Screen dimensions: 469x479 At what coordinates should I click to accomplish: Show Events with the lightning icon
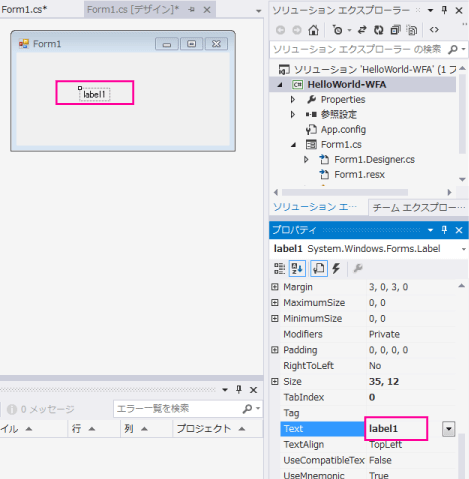click(336, 269)
